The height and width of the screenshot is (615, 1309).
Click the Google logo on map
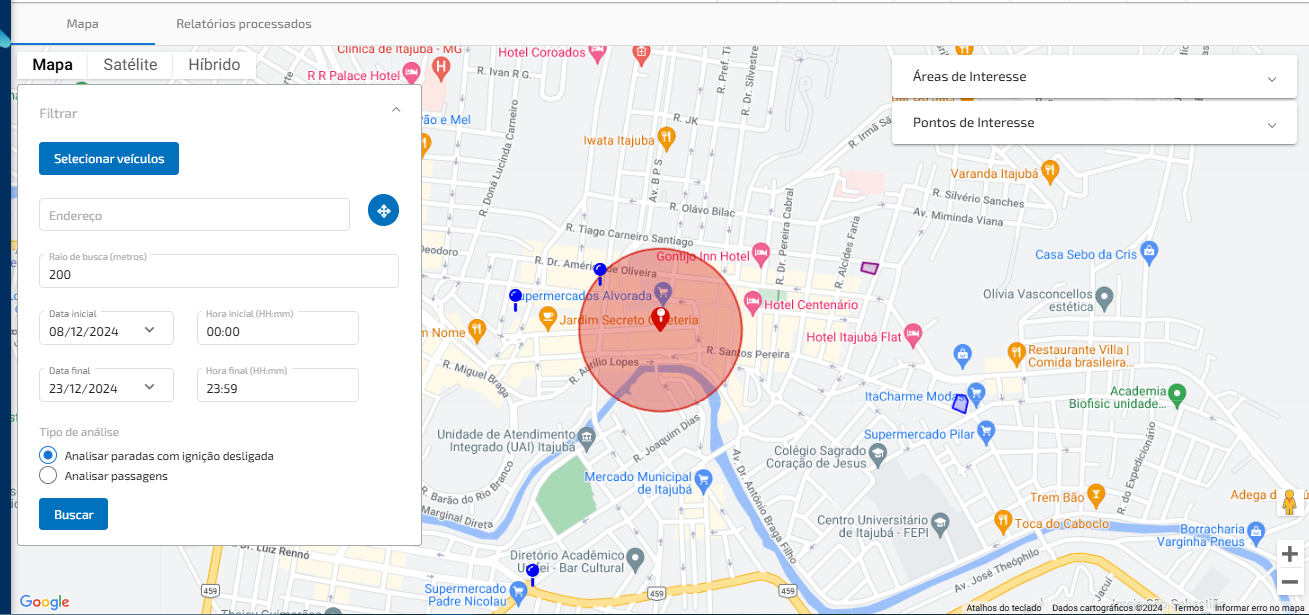(x=45, y=602)
